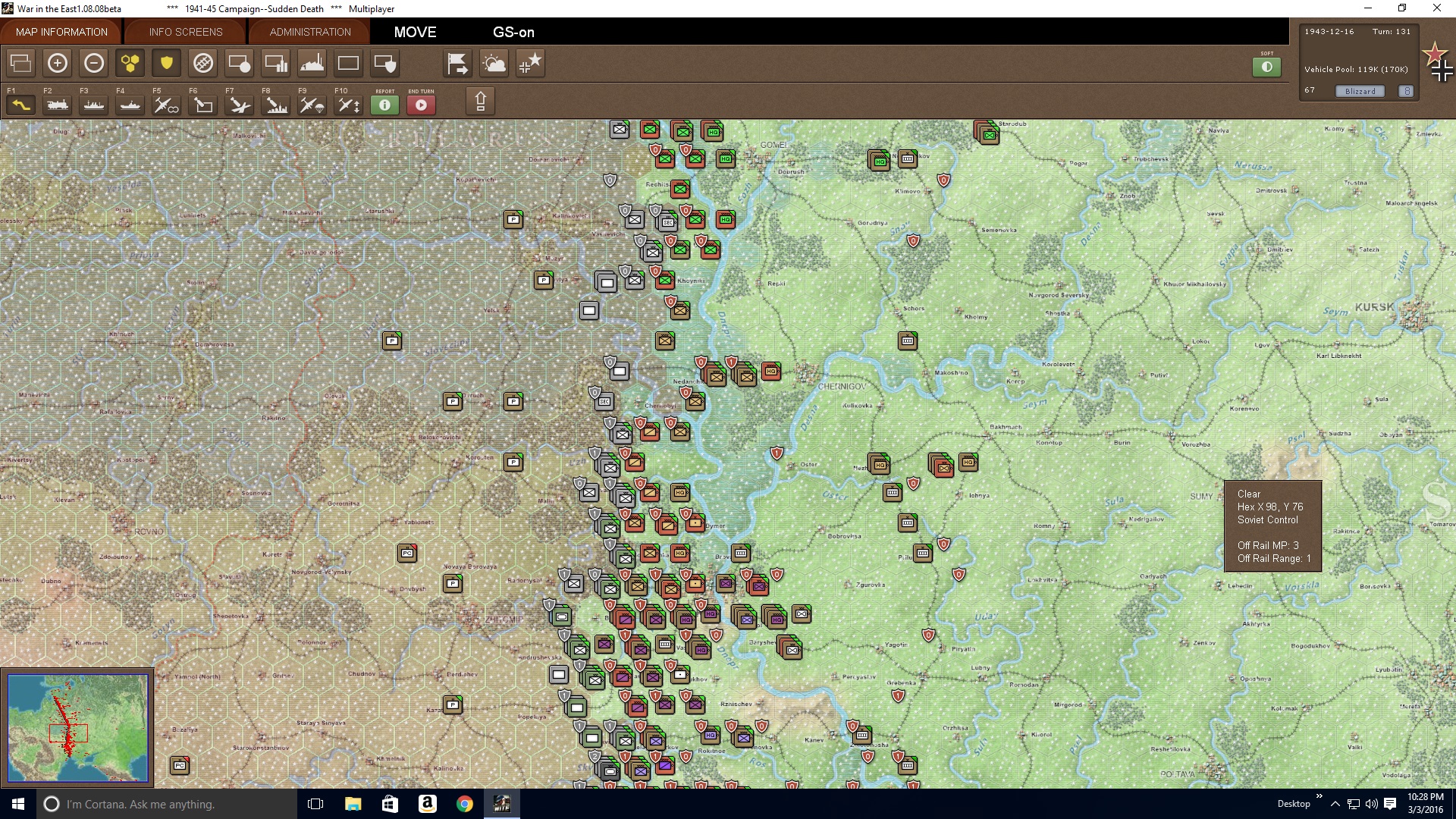The width and height of the screenshot is (1456, 819).
Task: Click the rail damage view icon
Action: [202, 63]
